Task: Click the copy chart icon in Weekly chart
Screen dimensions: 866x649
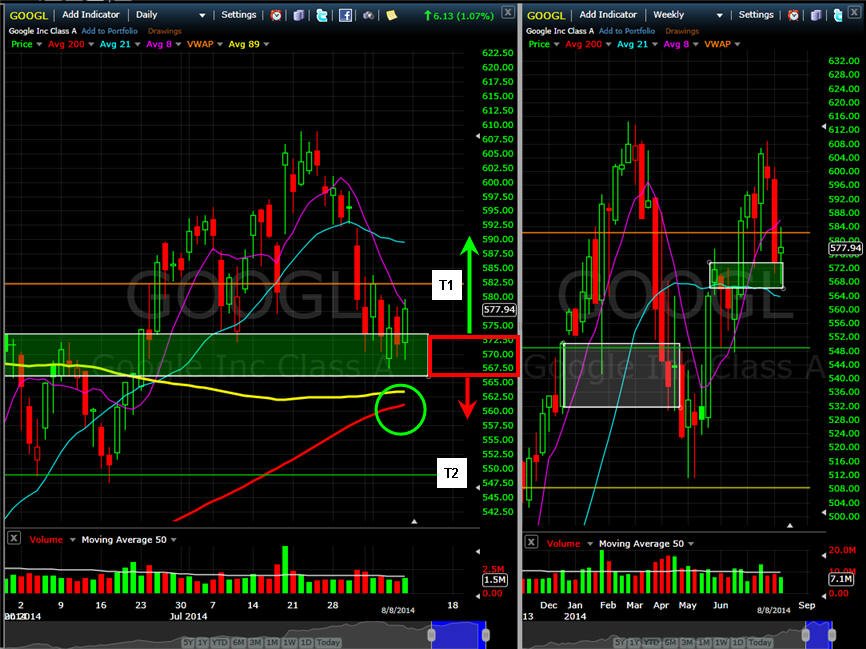Action: 816,15
